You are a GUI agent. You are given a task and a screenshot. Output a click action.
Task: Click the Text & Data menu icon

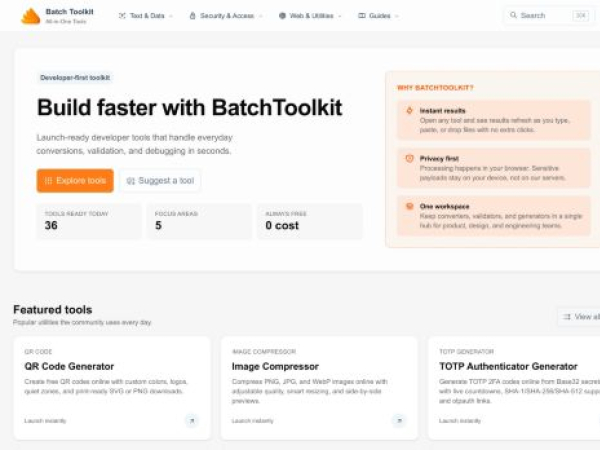122,16
